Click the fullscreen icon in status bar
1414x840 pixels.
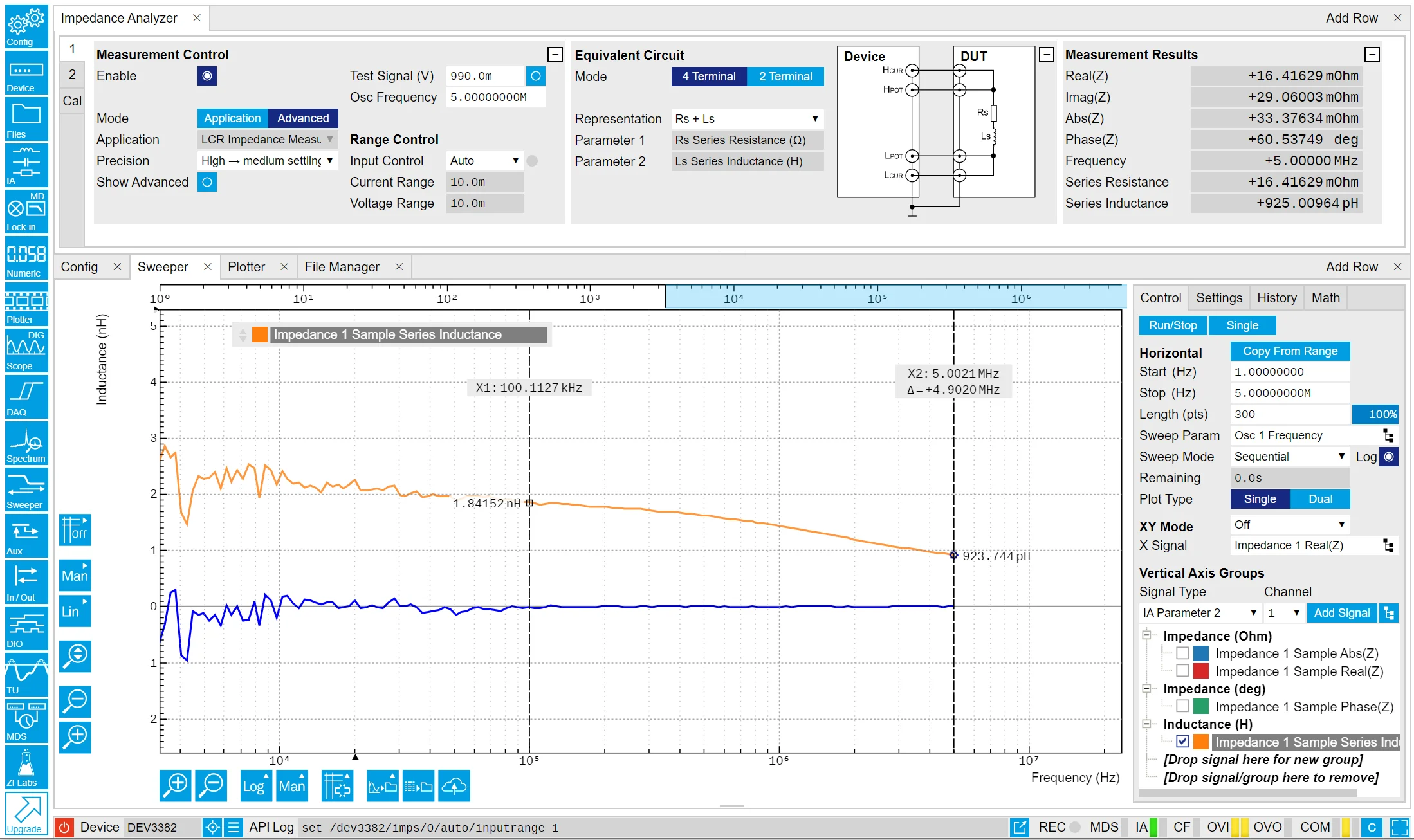(1400, 827)
